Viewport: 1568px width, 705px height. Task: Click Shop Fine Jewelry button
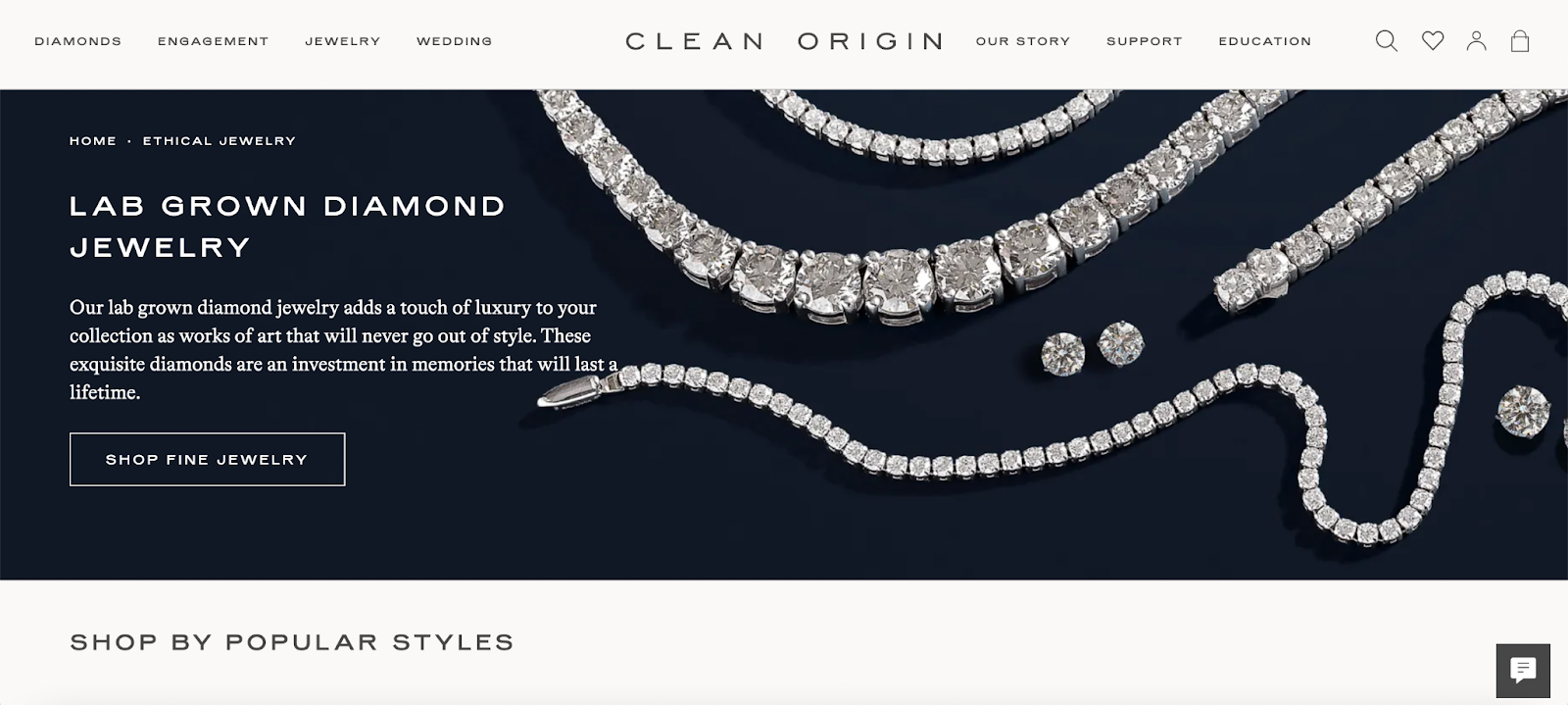(207, 459)
